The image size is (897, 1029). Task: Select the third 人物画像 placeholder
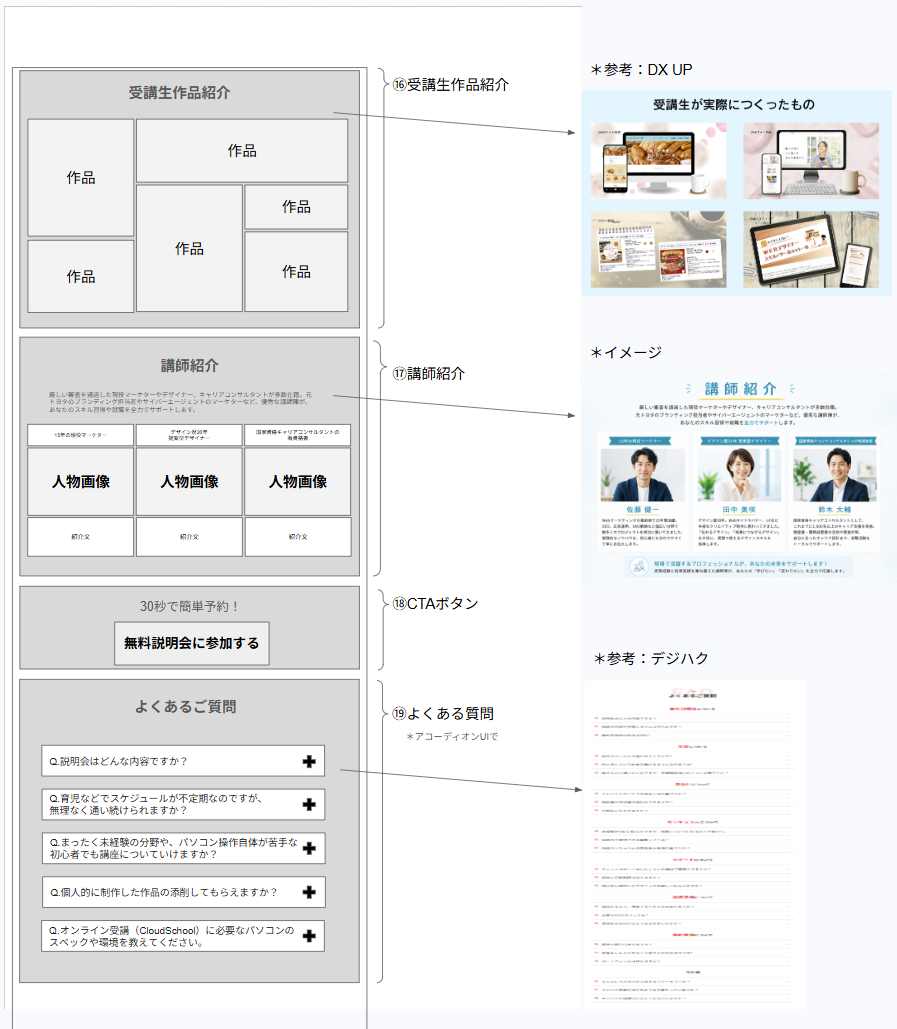pyautogui.click(x=298, y=482)
